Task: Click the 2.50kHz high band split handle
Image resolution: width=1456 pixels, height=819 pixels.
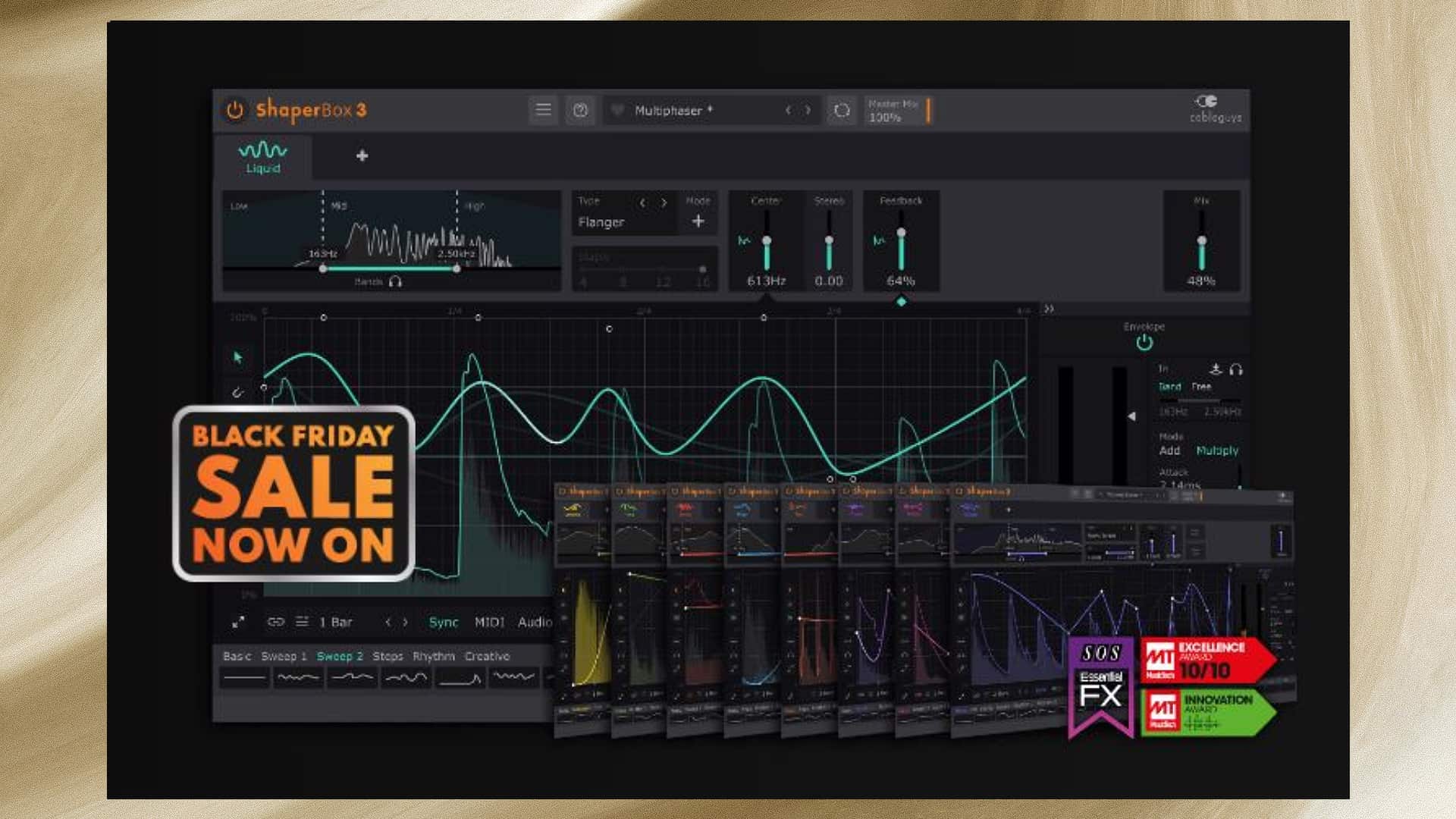Action: point(457,268)
